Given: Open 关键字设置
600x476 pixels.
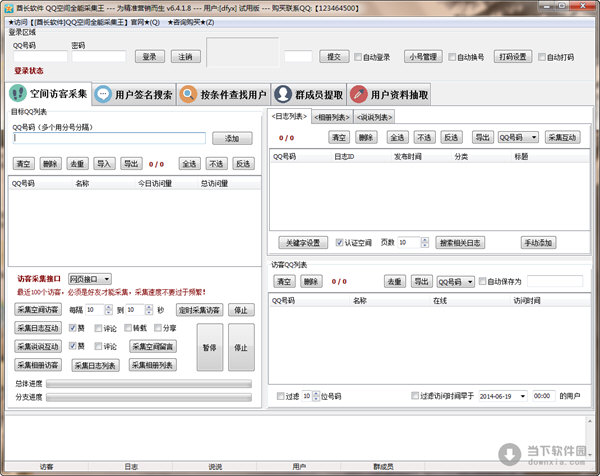Looking at the screenshot, I should pos(303,243).
